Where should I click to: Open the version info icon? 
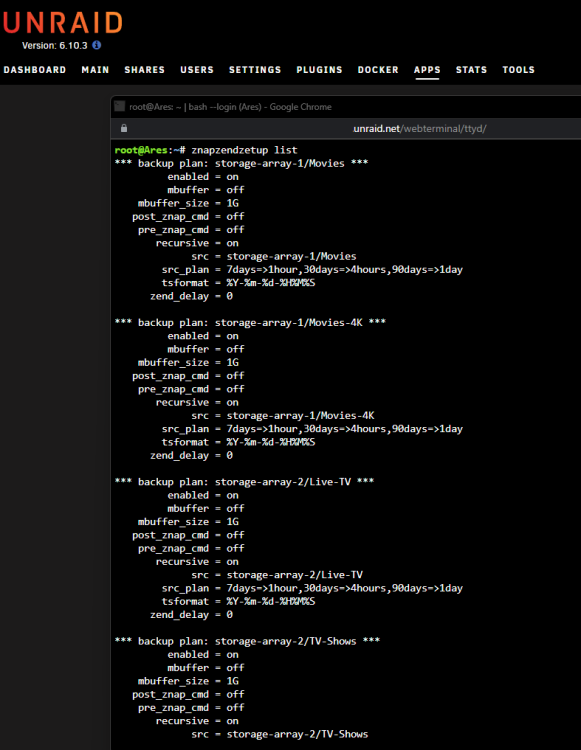97,45
